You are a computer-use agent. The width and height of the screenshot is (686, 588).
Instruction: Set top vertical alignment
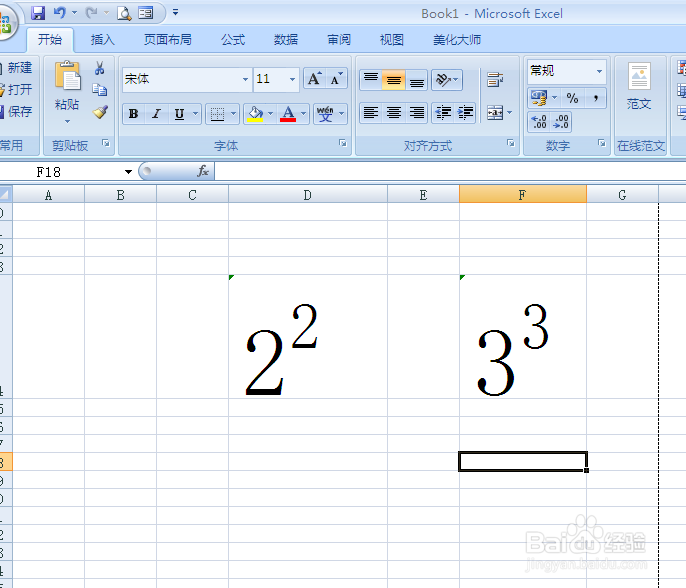click(371, 80)
